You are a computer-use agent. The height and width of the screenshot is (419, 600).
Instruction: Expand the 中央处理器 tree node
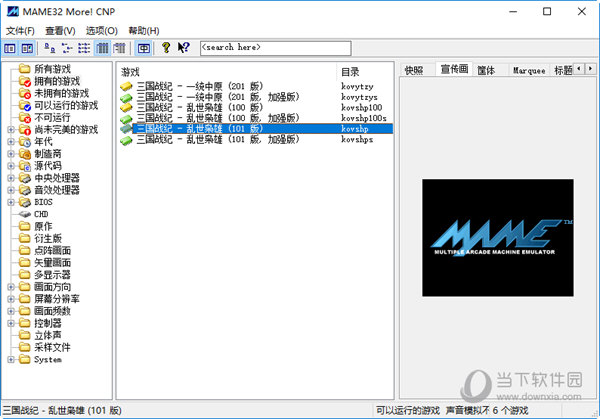(11, 178)
